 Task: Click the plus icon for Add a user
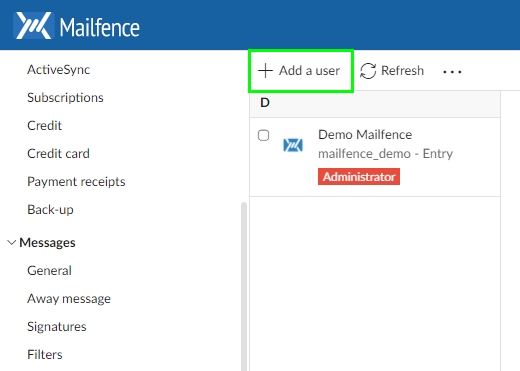tap(265, 71)
